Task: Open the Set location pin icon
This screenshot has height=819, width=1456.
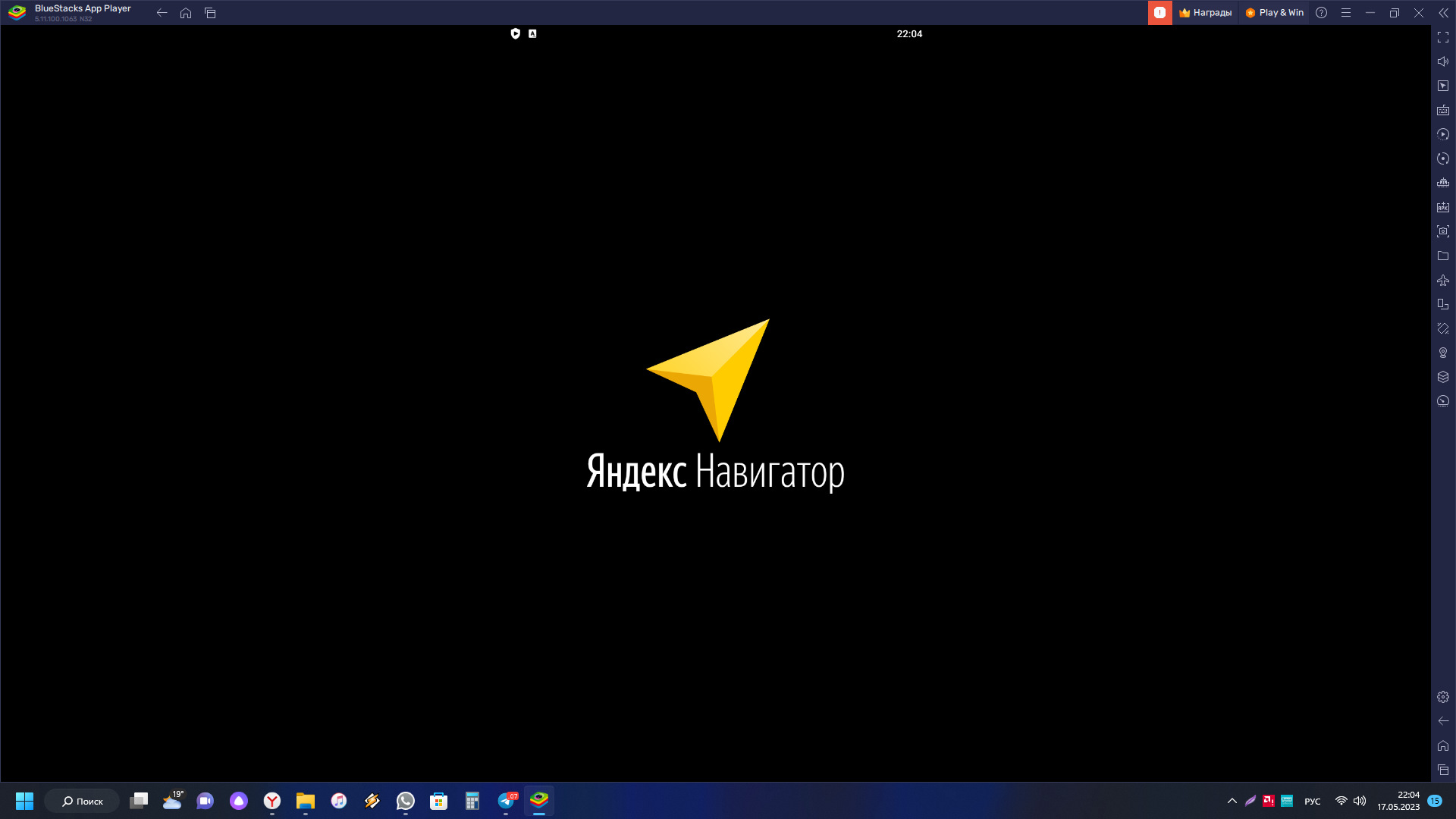Action: coord(1442,353)
